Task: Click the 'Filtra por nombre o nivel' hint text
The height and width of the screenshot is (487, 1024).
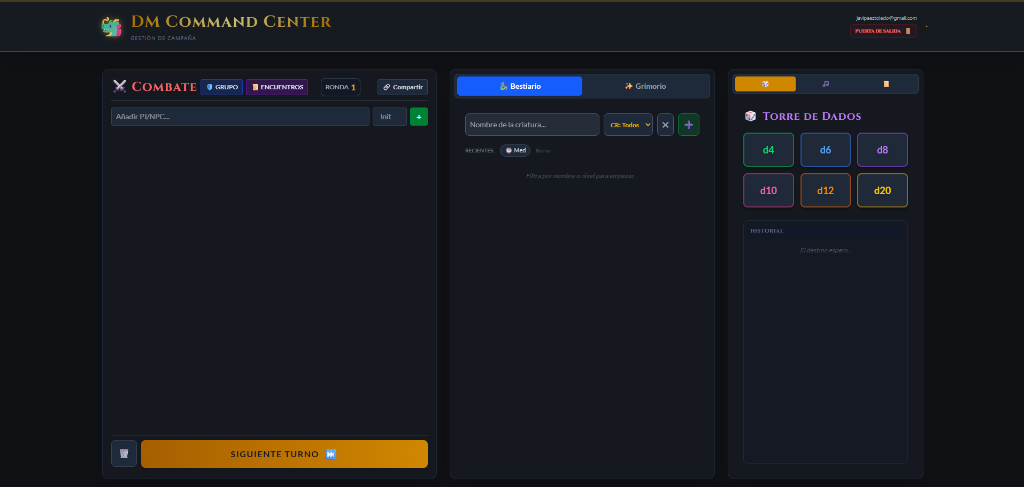Action: point(580,176)
